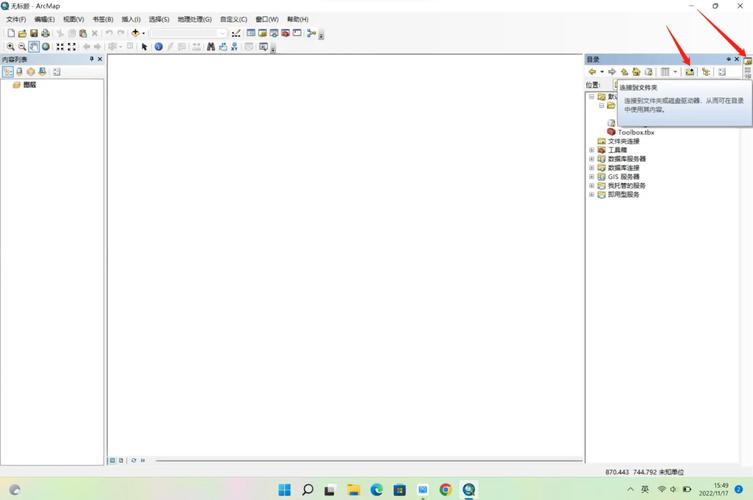Click the Fixed Zoom Out tool
The height and width of the screenshot is (500, 753).
pyautogui.click(x=72, y=47)
